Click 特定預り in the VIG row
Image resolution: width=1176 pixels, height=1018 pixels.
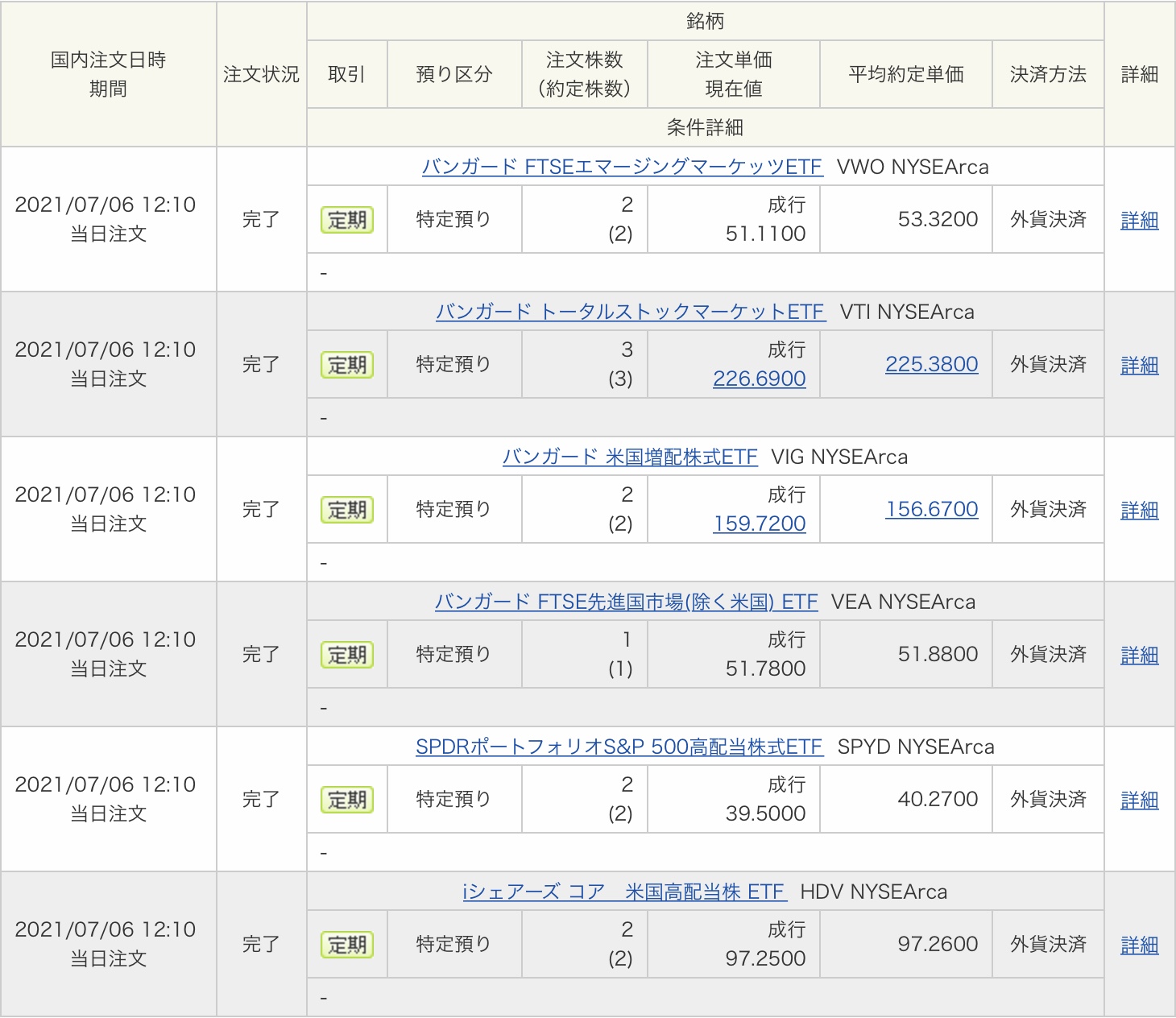point(454,509)
